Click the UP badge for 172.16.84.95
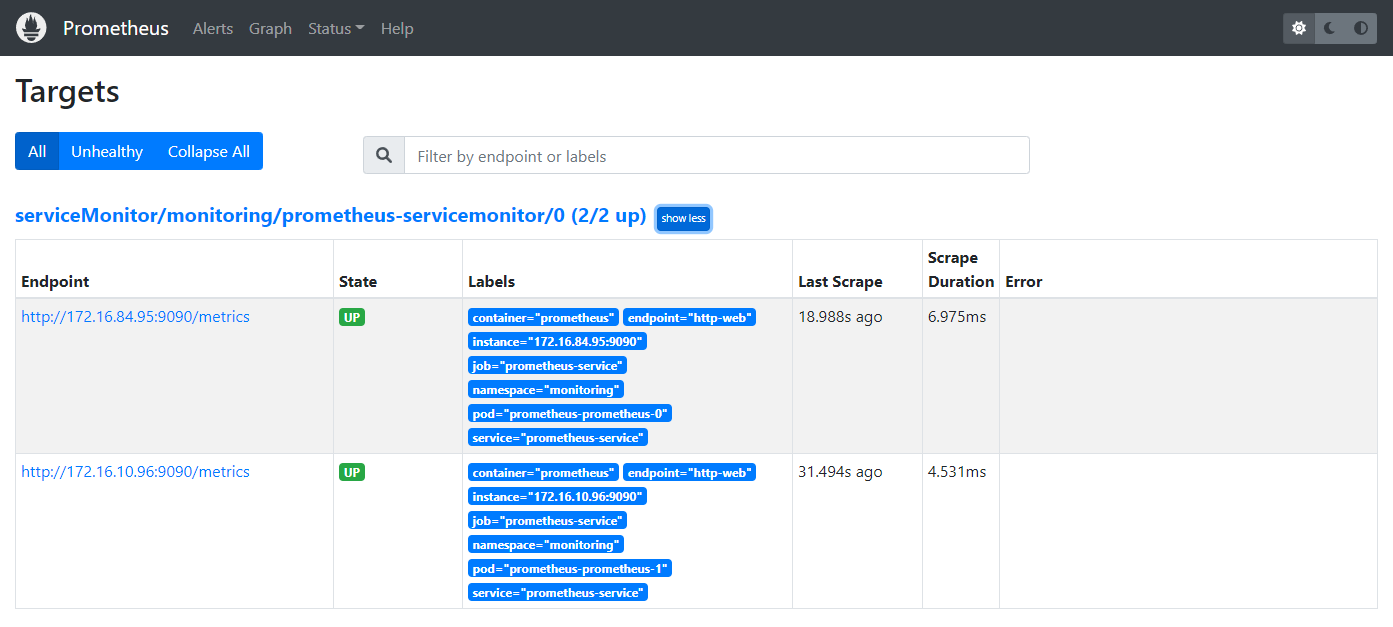The width and height of the screenshot is (1393, 627). coord(352,317)
